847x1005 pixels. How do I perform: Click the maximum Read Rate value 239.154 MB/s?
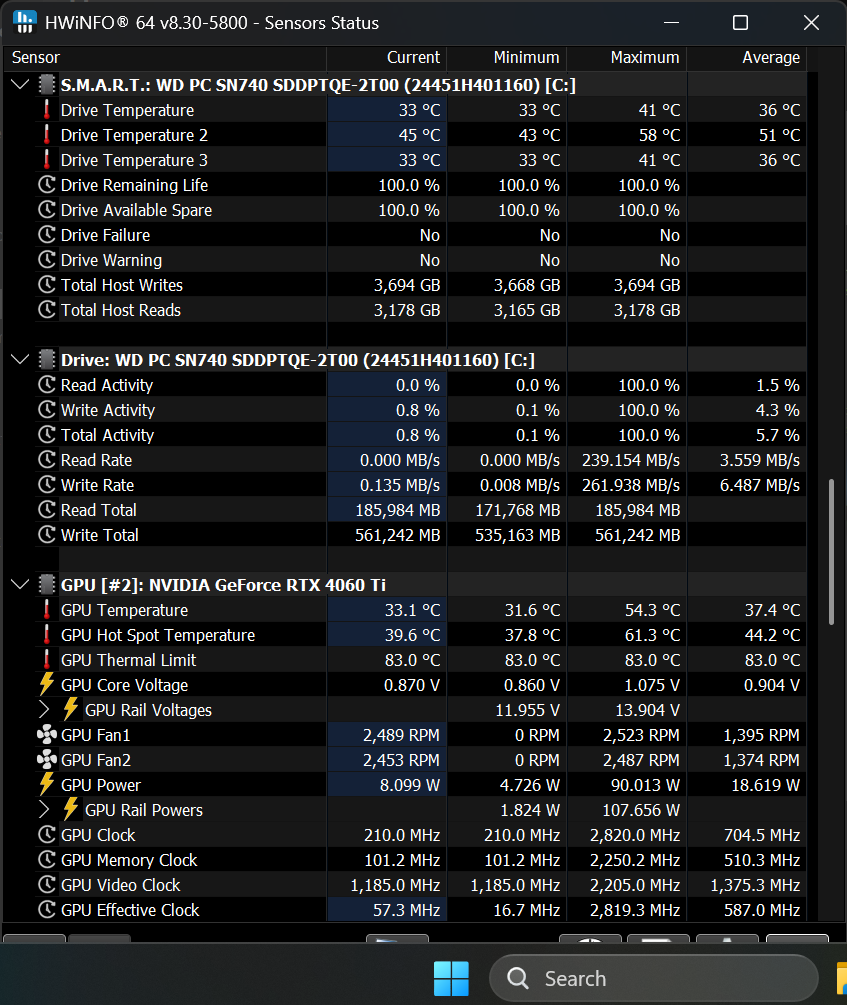(x=631, y=460)
